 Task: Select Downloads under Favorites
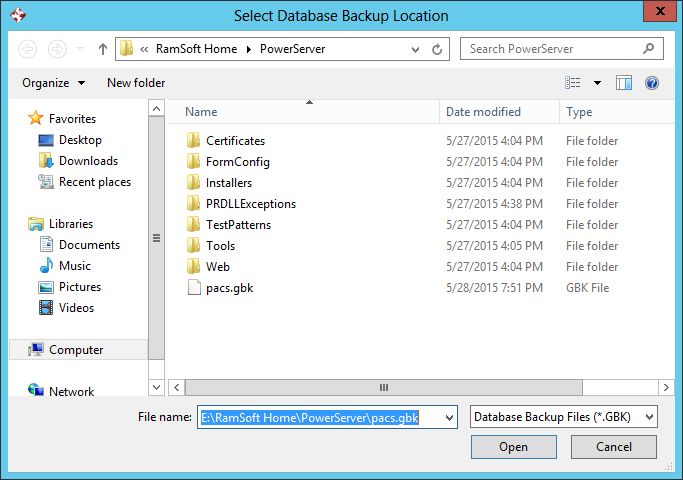(88, 161)
